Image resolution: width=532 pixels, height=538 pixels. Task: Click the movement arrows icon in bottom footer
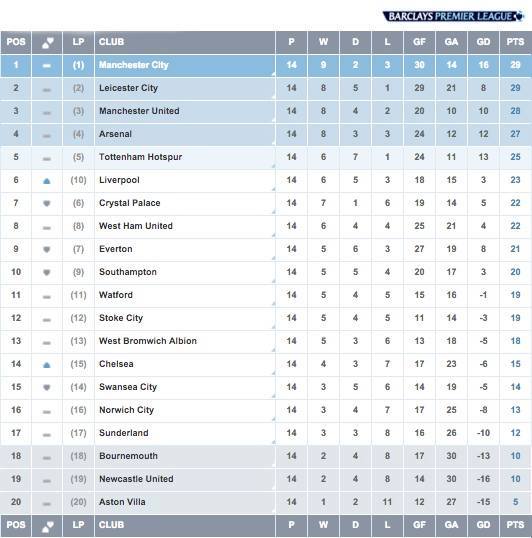(47, 526)
